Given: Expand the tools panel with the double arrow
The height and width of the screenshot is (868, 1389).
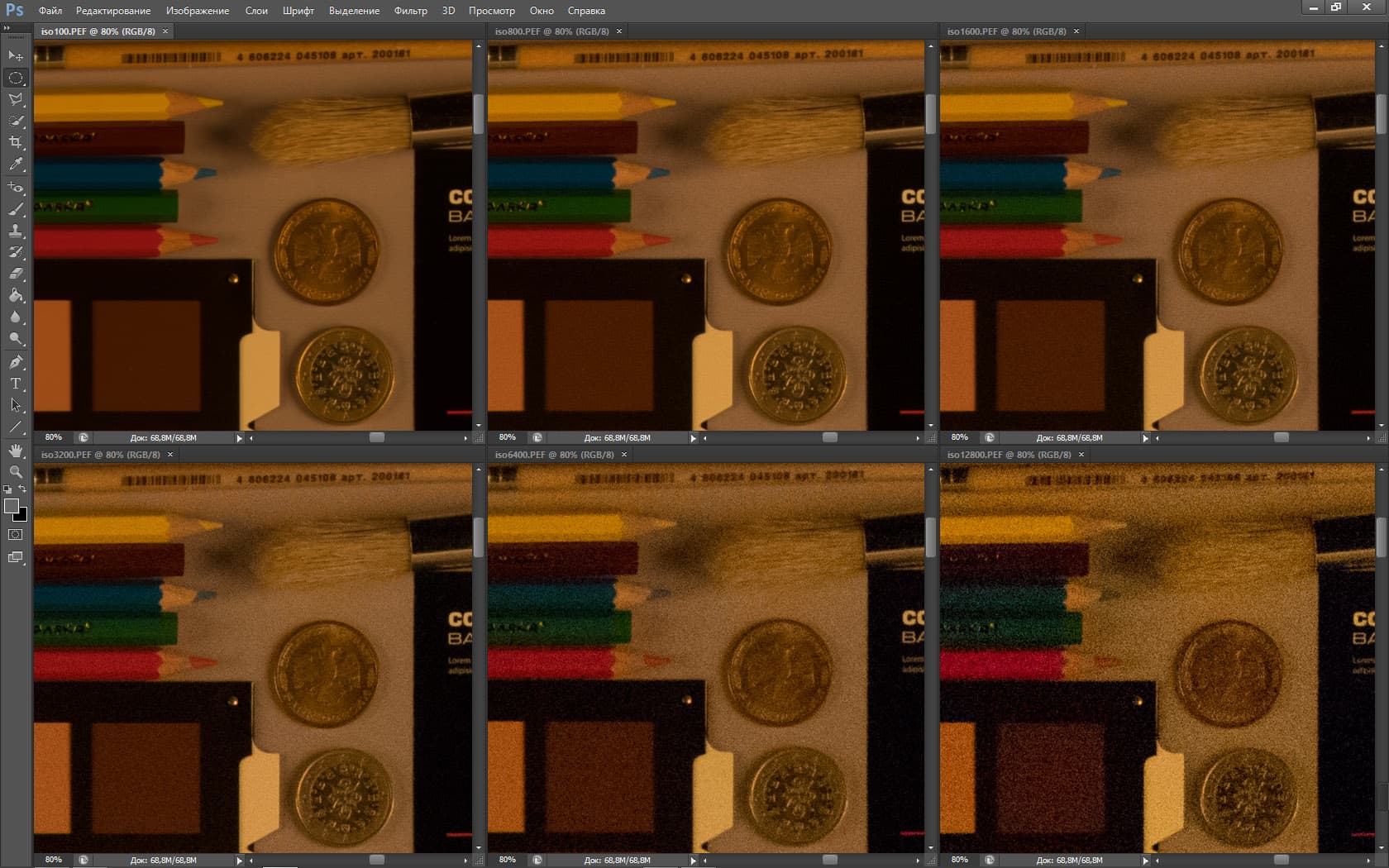Looking at the screenshot, I should (x=7, y=28).
